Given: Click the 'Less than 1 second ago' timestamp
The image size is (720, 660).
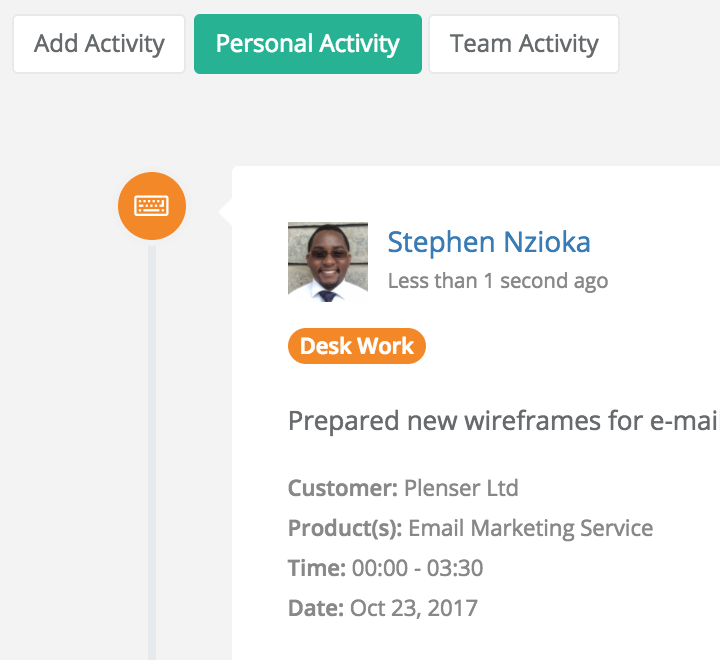Looking at the screenshot, I should 497,281.
